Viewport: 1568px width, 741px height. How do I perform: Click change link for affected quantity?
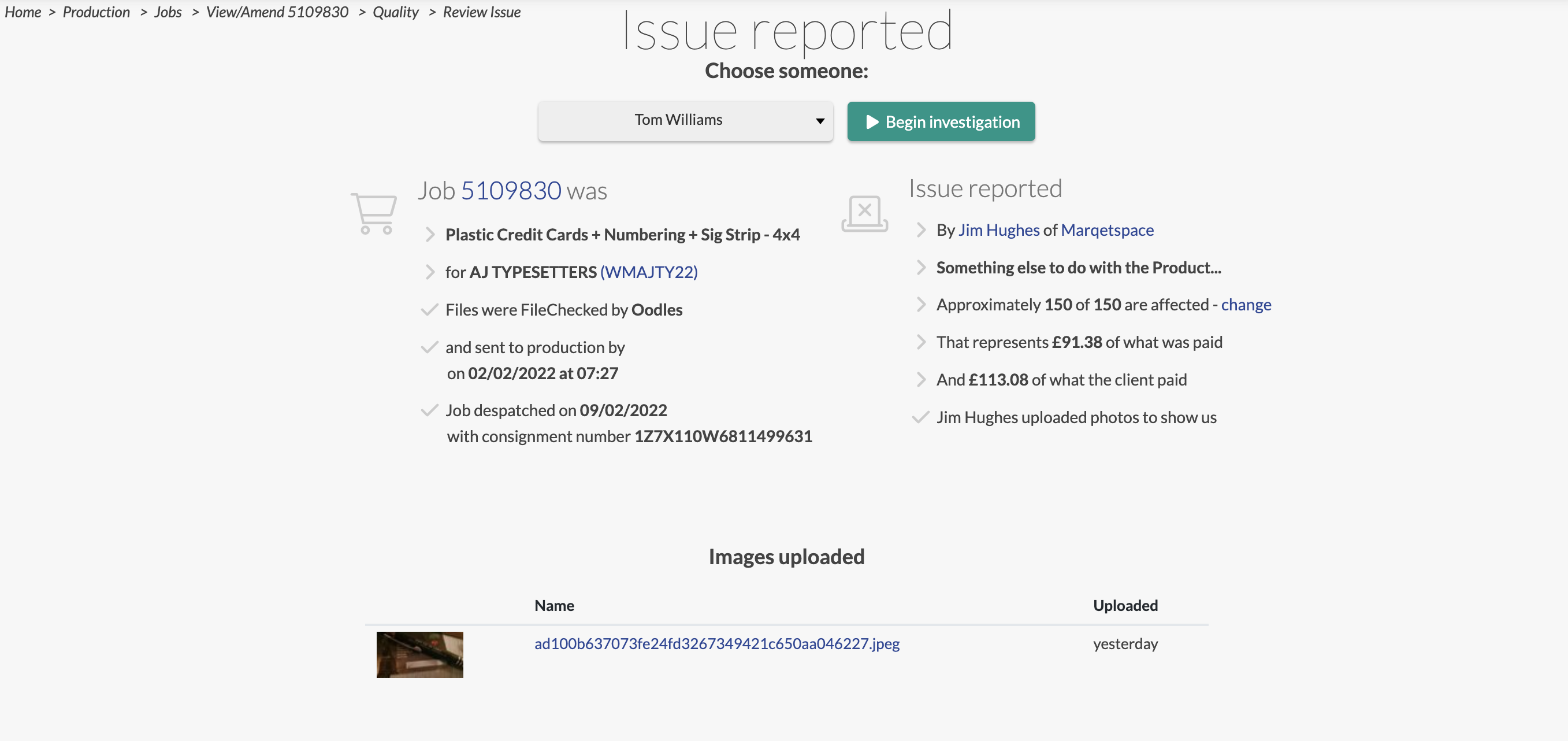coord(1246,305)
